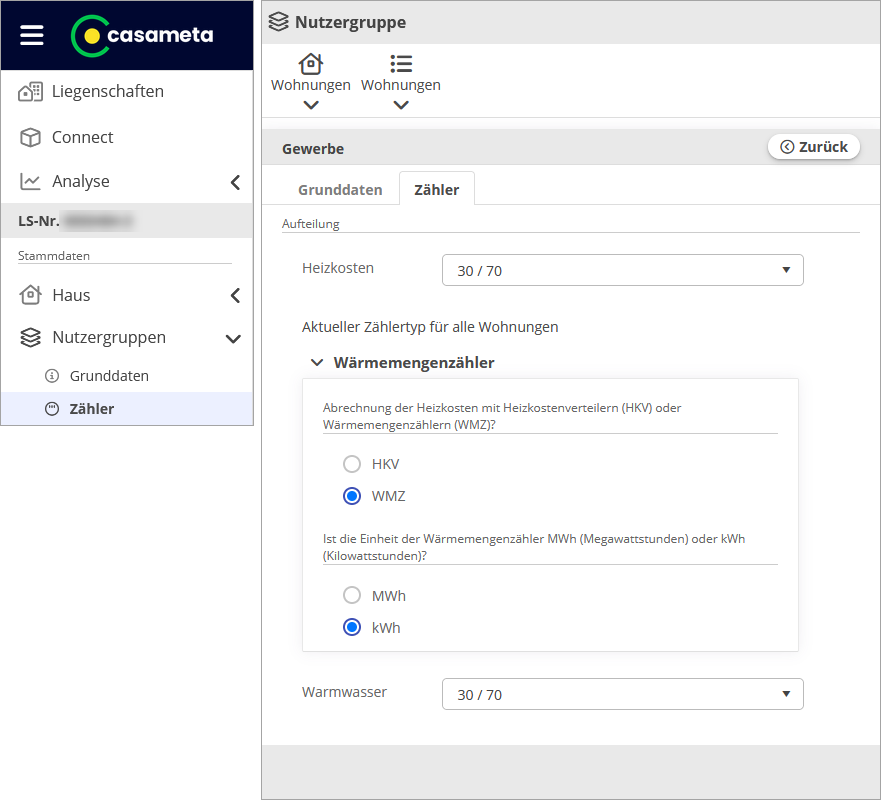Switch to the Grunddaten tab
Image resolution: width=881 pixels, height=800 pixels.
coord(340,189)
